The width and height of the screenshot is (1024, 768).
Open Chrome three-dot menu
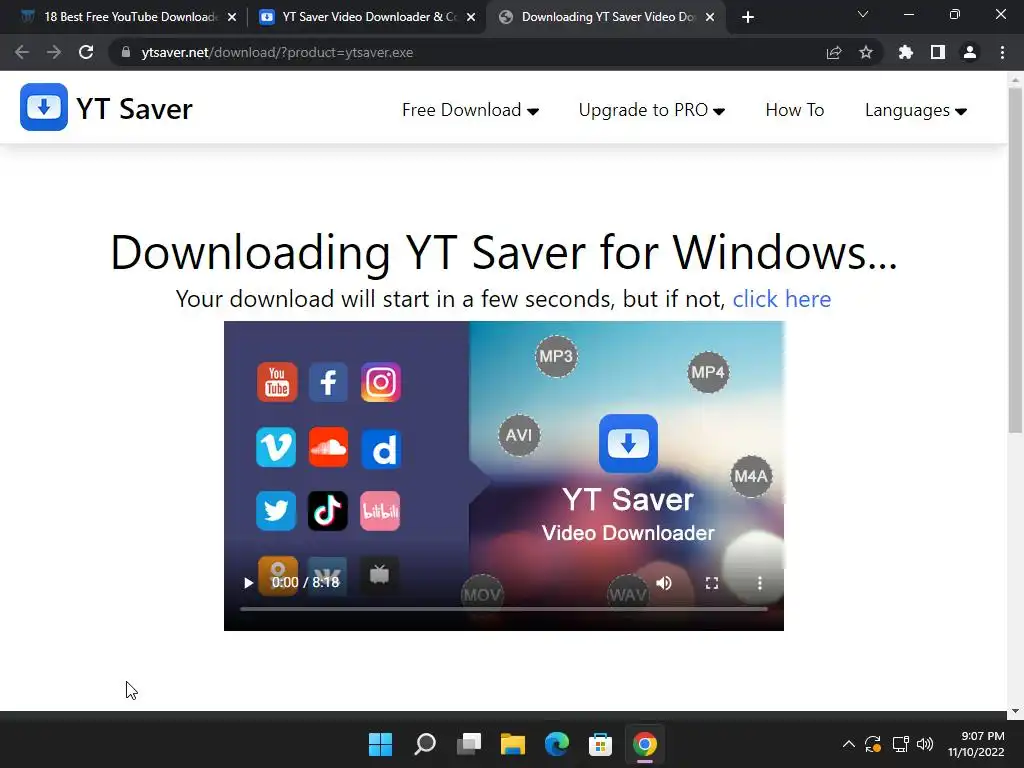[x=1002, y=52]
